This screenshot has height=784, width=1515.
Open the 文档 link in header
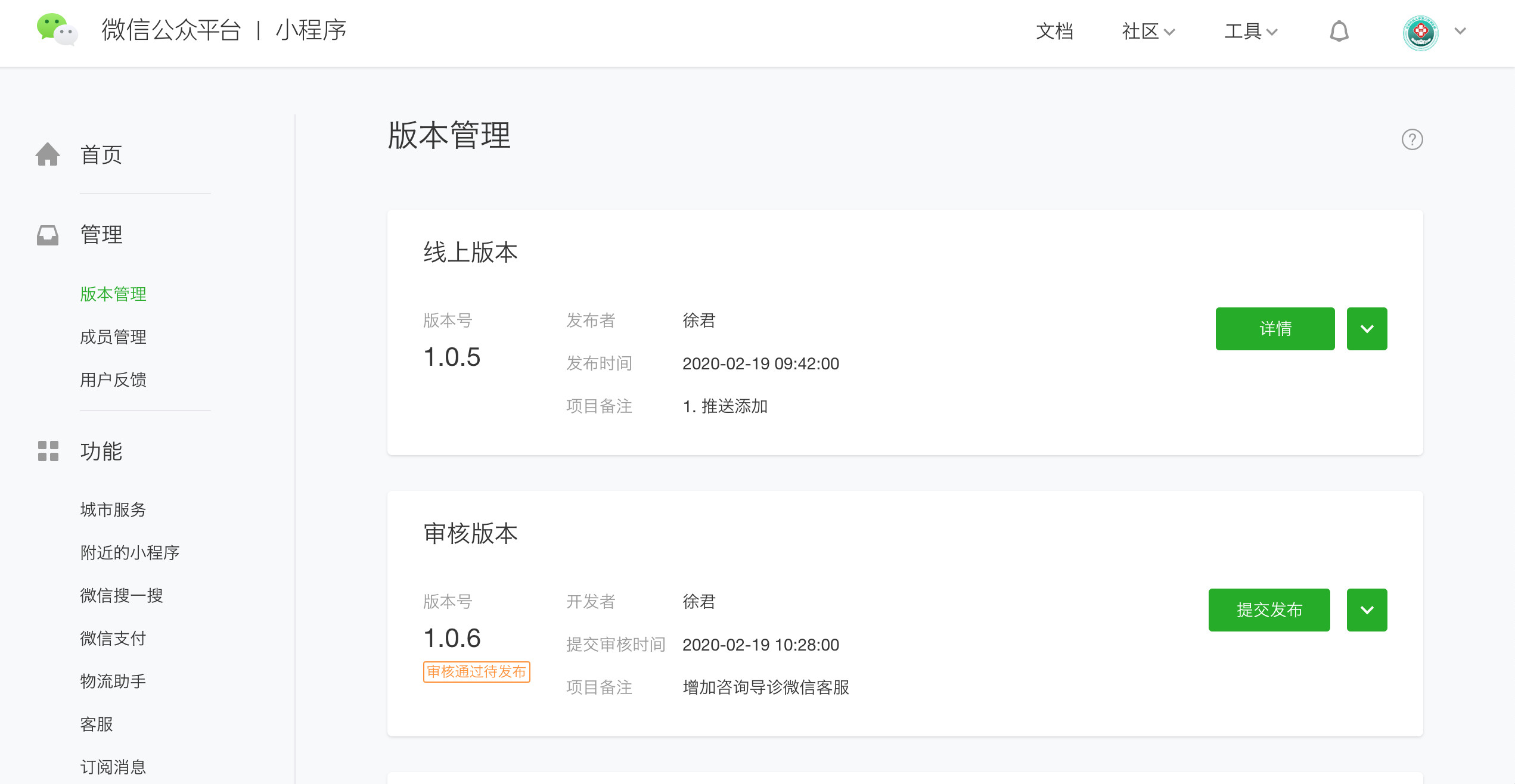(x=1054, y=31)
